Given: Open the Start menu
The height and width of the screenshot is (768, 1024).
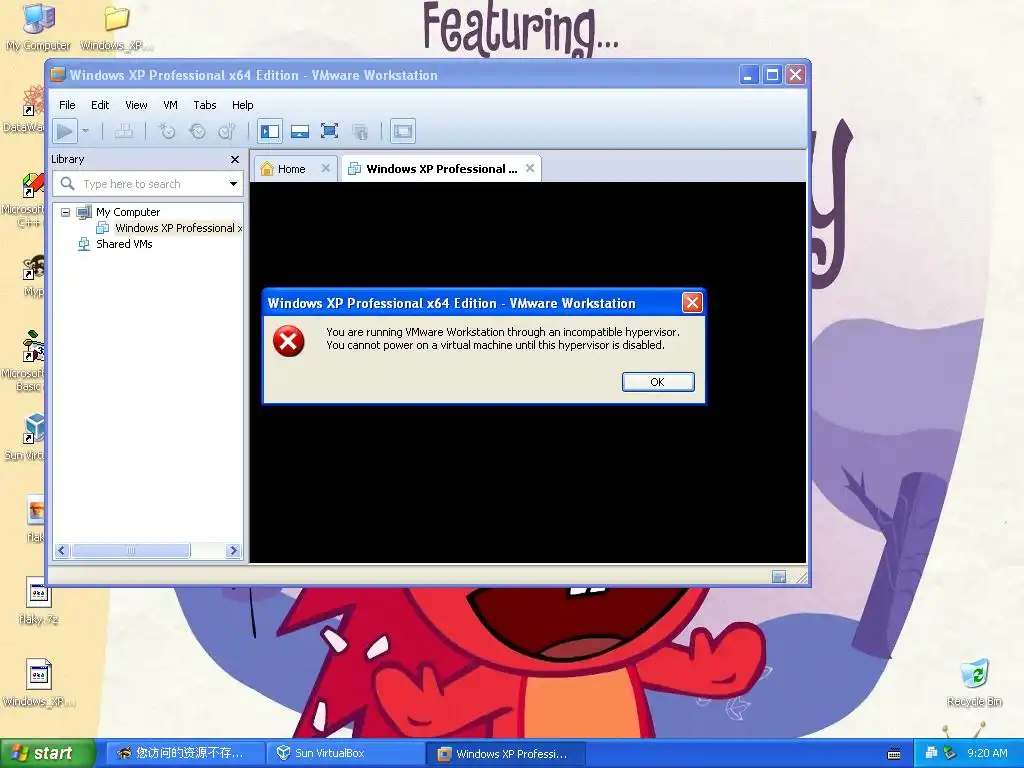Looking at the screenshot, I should pyautogui.click(x=47, y=753).
